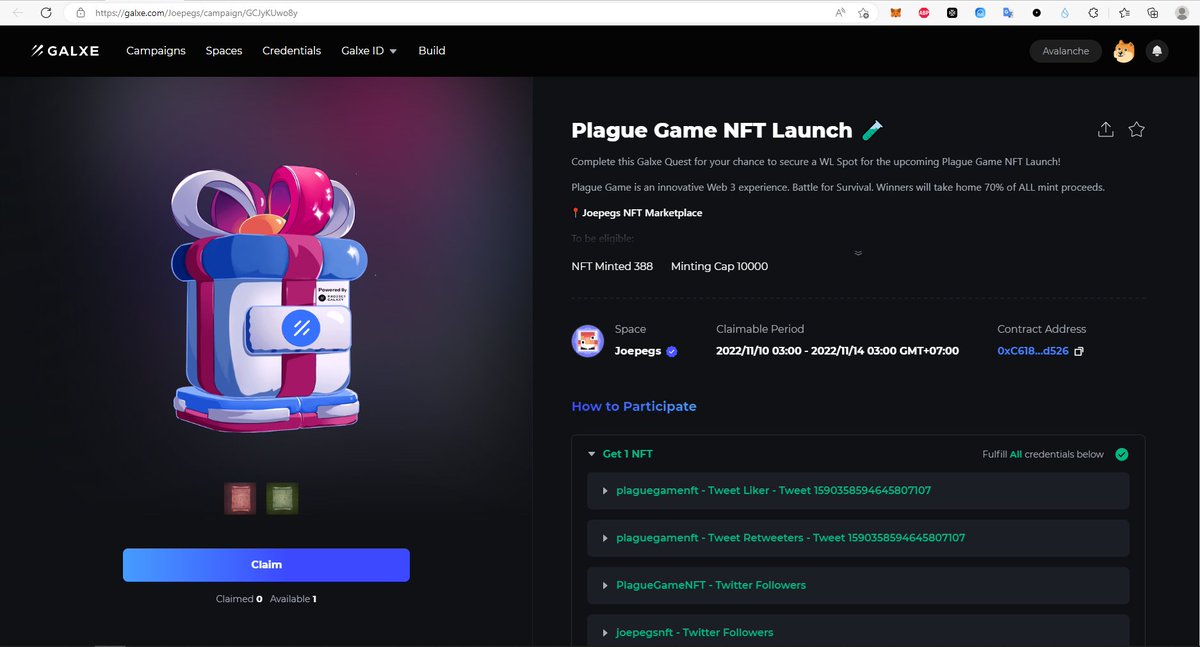Screen dimensions: 1200x647
Task: Add this page to favorites
Action: 863,13
